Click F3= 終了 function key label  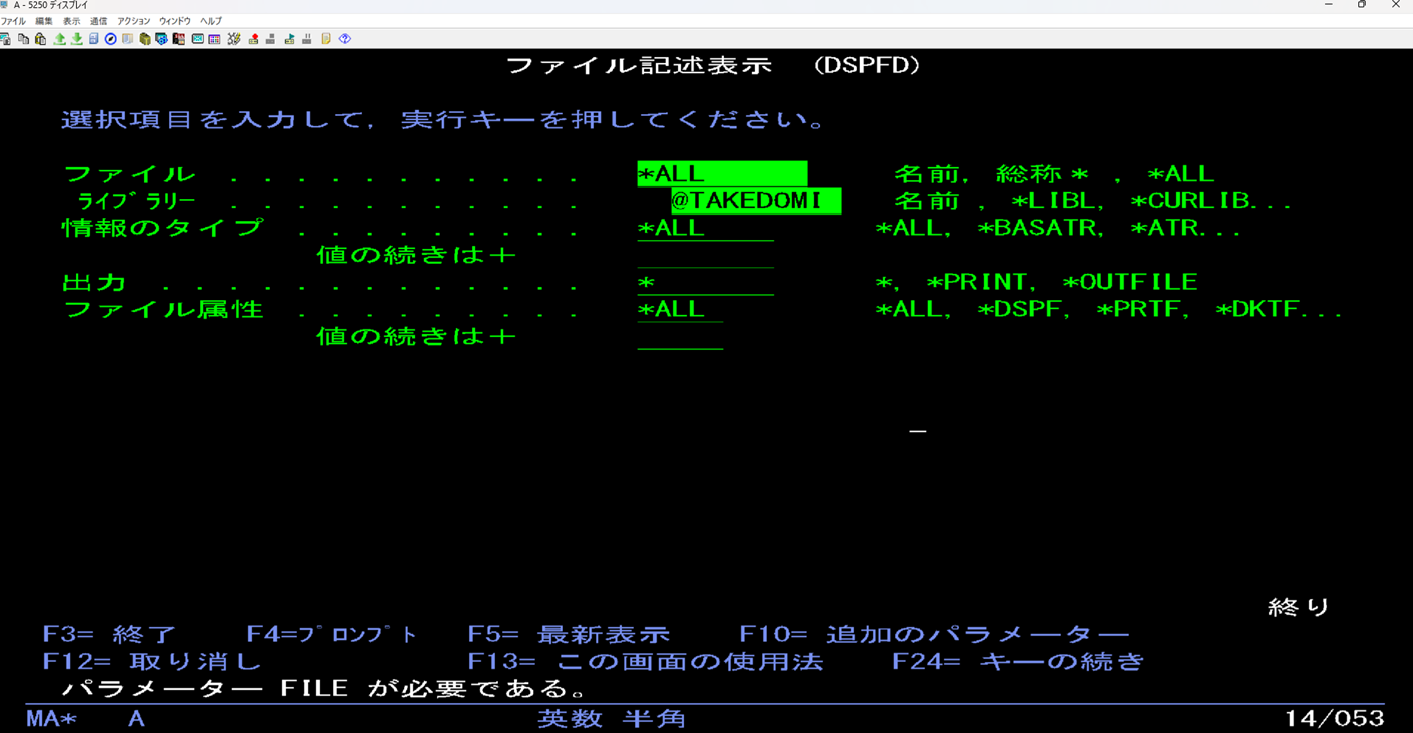click(110, 635)
